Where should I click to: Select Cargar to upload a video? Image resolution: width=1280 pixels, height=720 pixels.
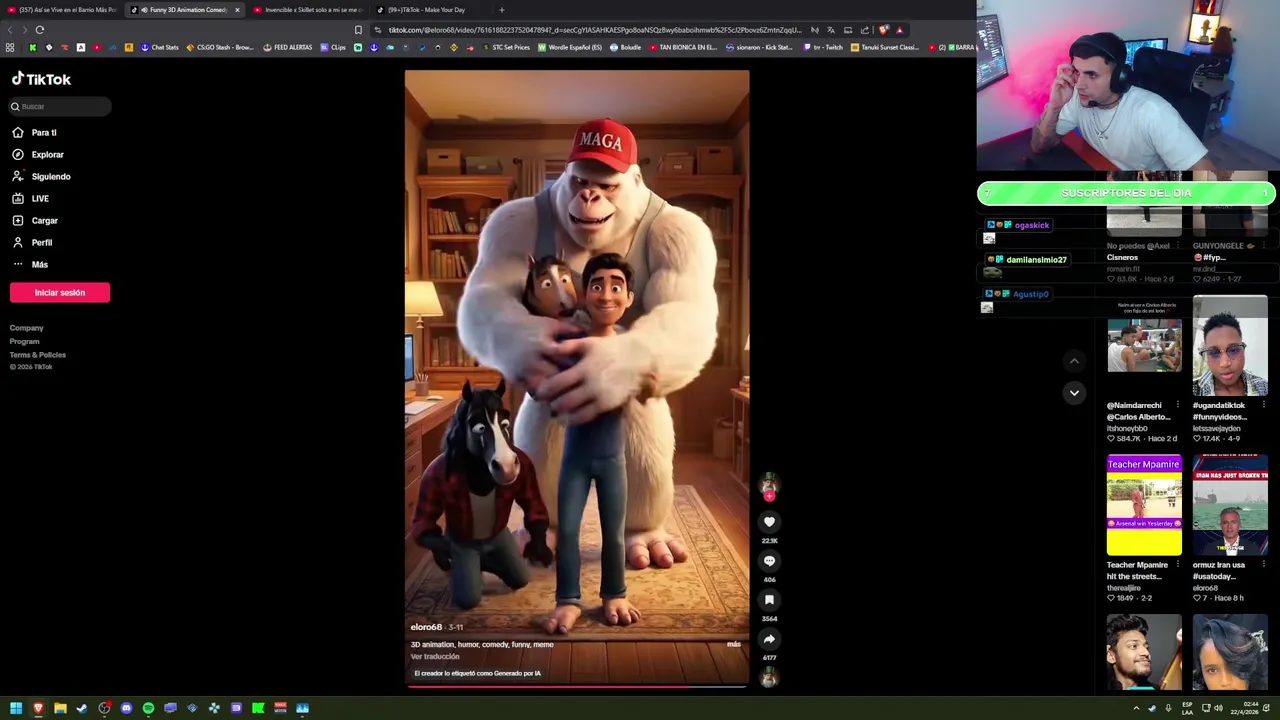point(44,220)
